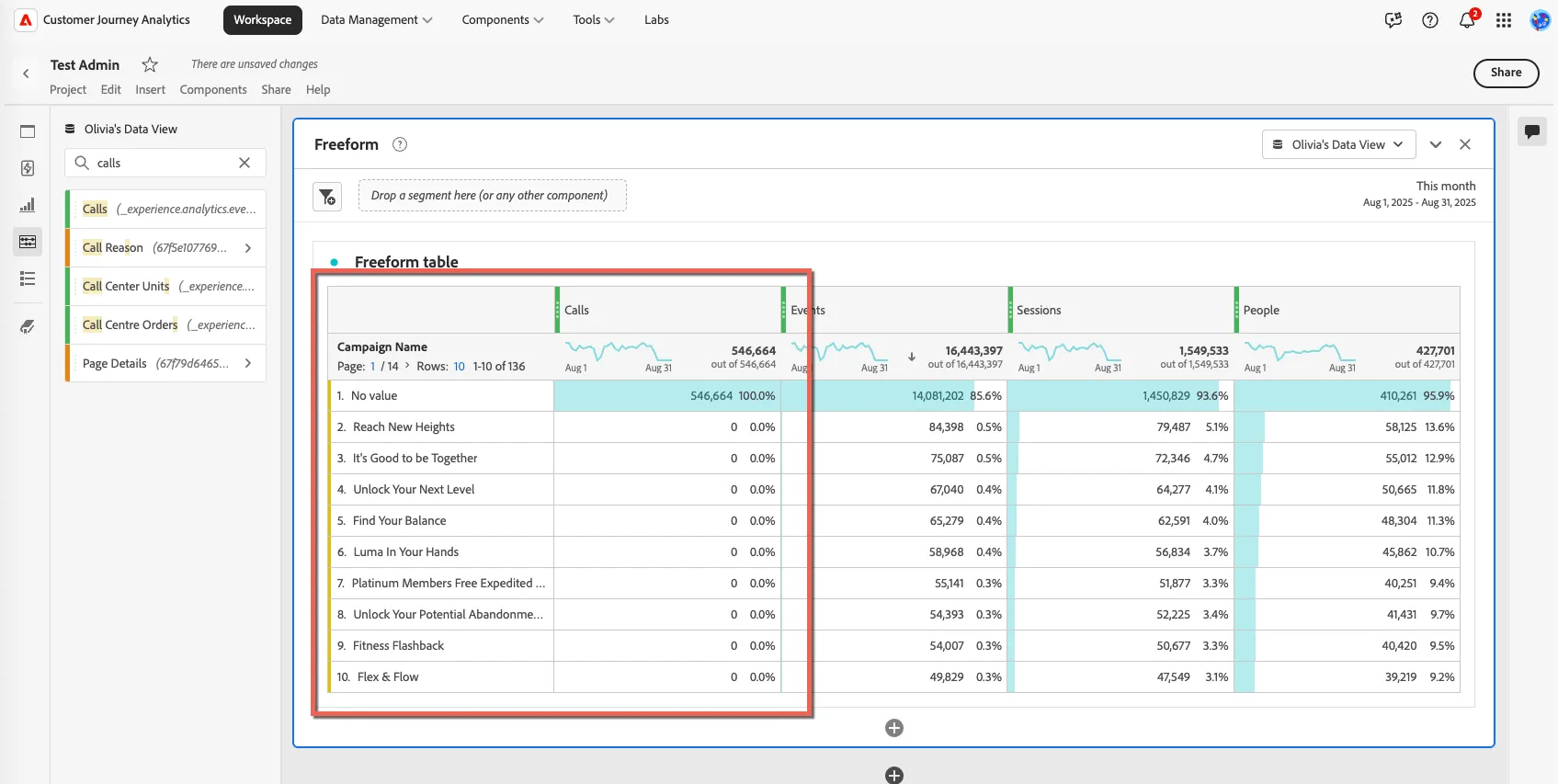Open the notifications bell icon
1558x784 pixels.
pos(1467,20)
